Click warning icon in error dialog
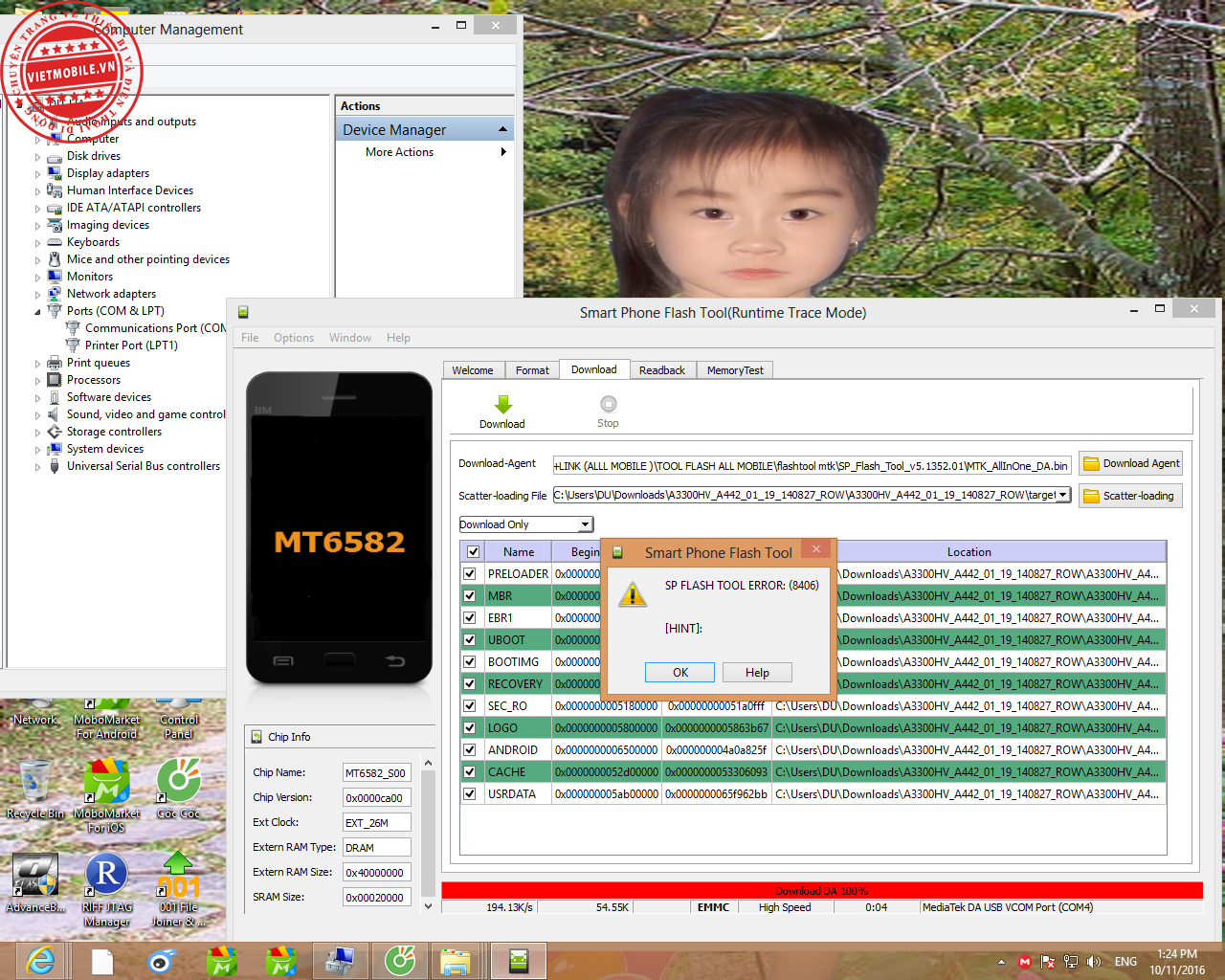The image size is (1225, 980). click(633, 594)
